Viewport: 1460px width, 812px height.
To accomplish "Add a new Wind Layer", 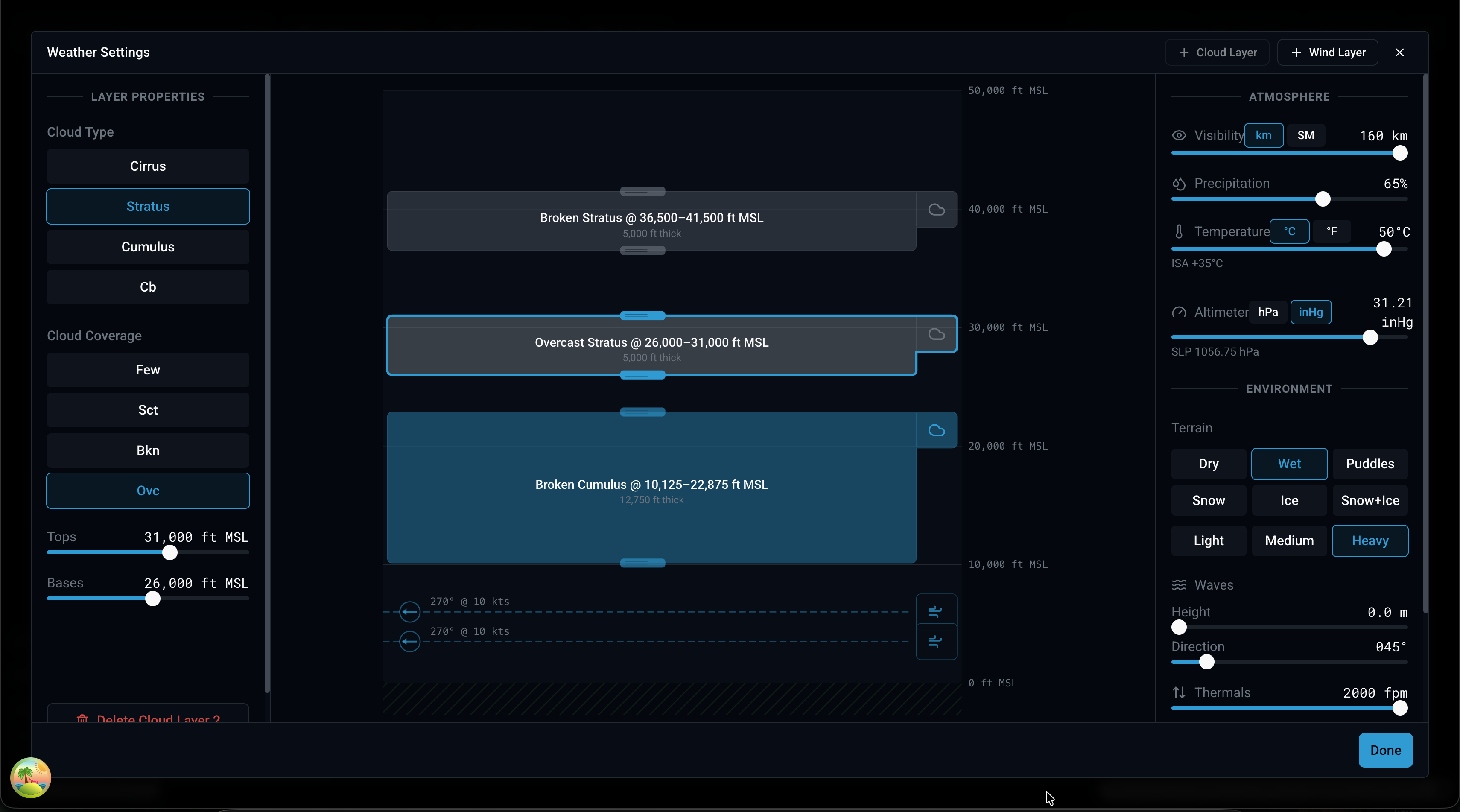I will 1327,53.
